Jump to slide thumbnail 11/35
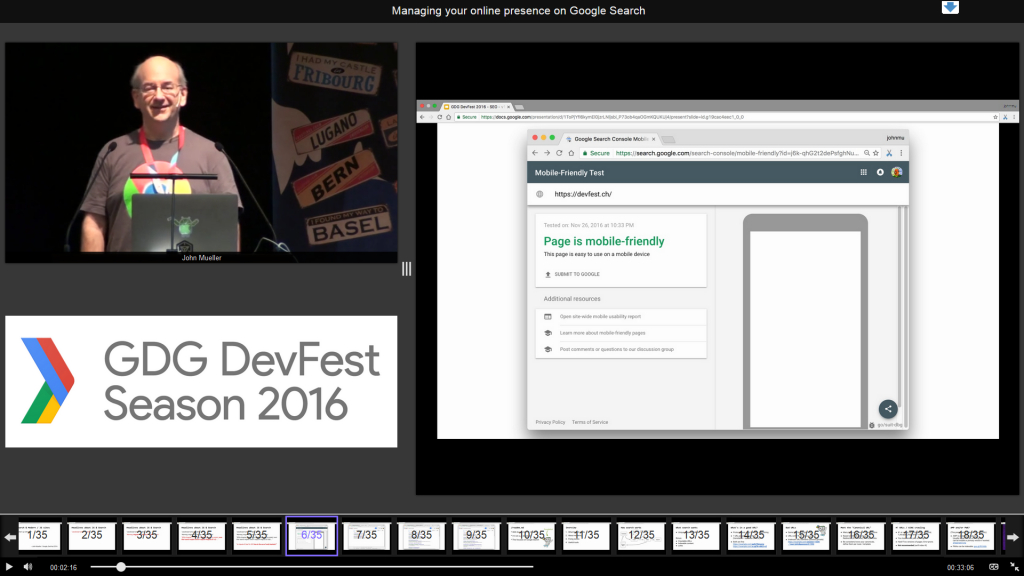 [586, 536]
